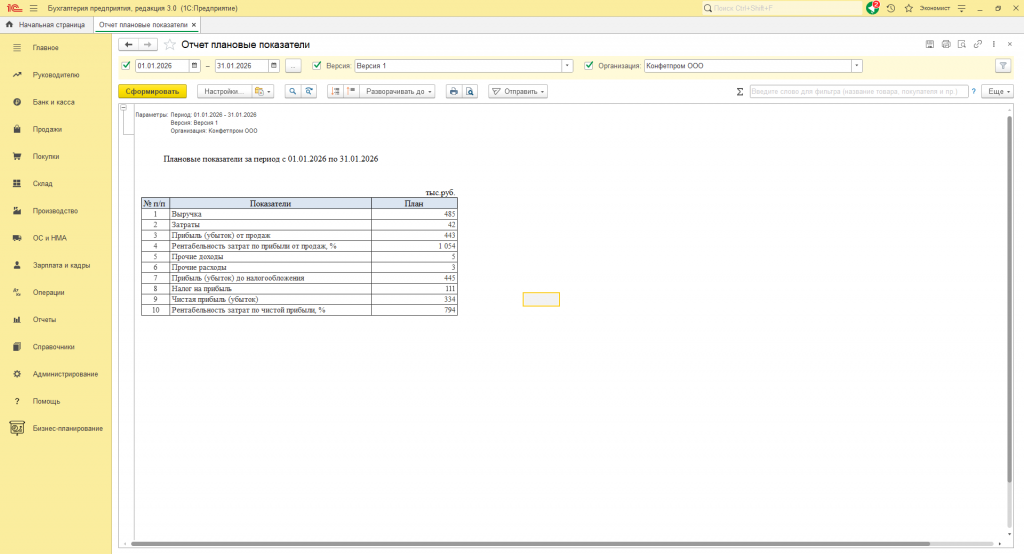Click the global search field Поиск
Viewport: 1024px width, 554px height.
click(x=782, y=8)
